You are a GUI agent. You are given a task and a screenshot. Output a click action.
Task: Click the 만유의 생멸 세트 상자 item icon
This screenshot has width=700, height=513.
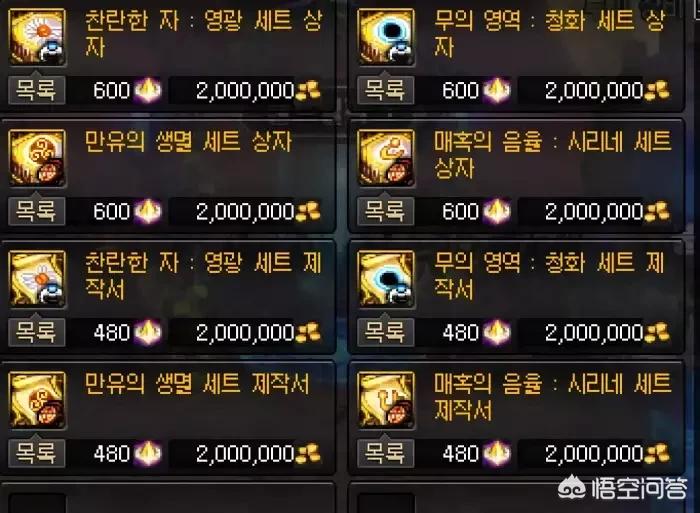coord(38,158)
